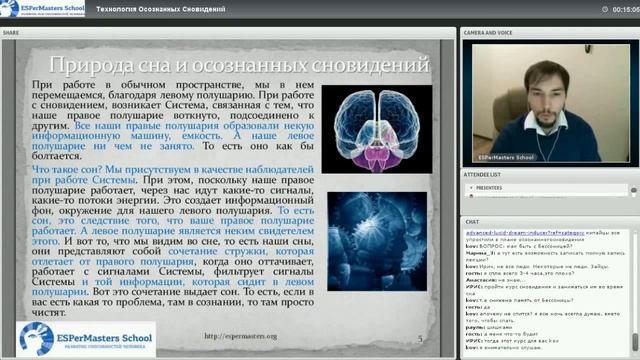
Task: Click the slide page number 5
Action: (420, 338)
